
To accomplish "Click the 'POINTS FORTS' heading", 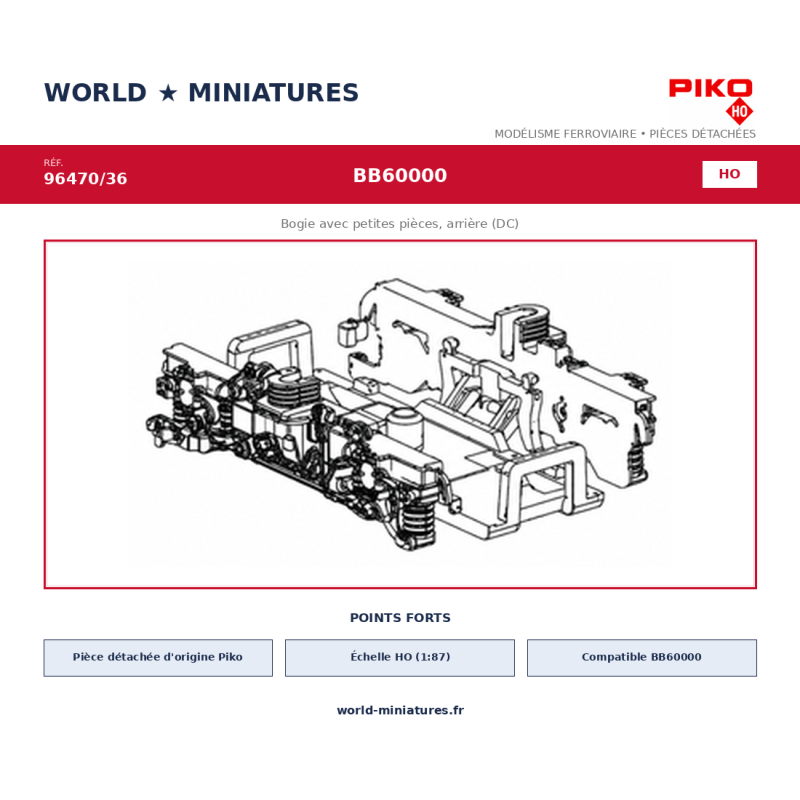I will (400, 618).
